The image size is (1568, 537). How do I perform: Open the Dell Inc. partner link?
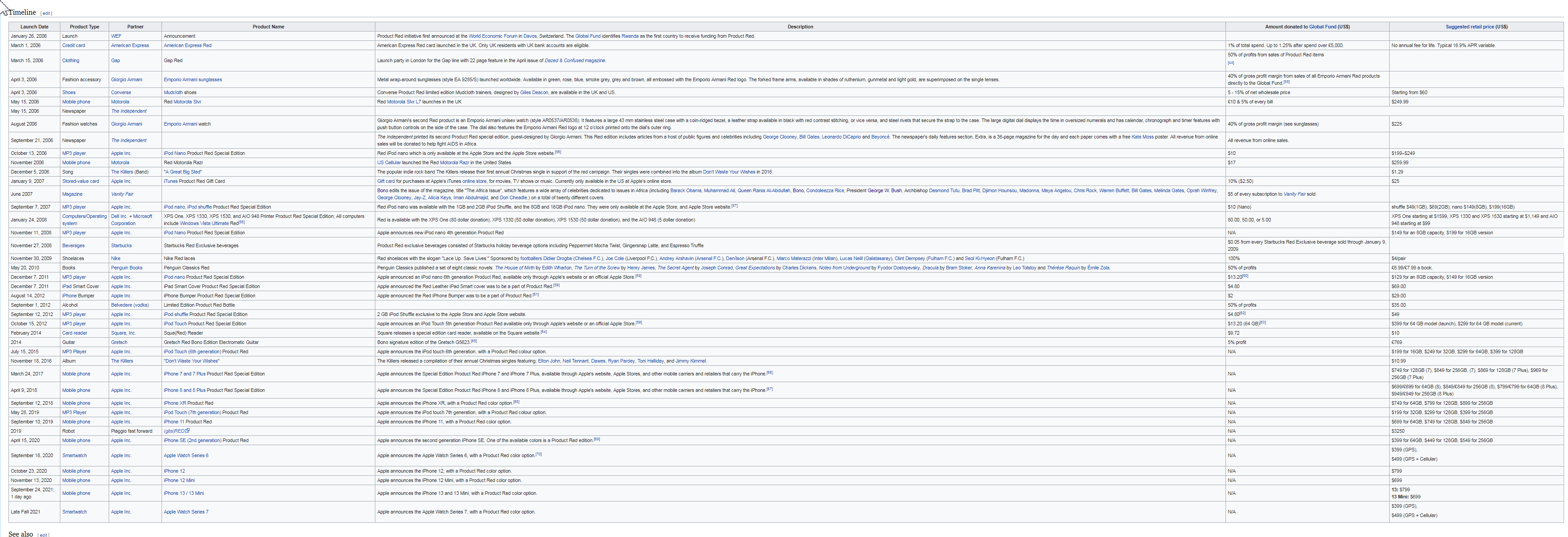pos(119,216)
